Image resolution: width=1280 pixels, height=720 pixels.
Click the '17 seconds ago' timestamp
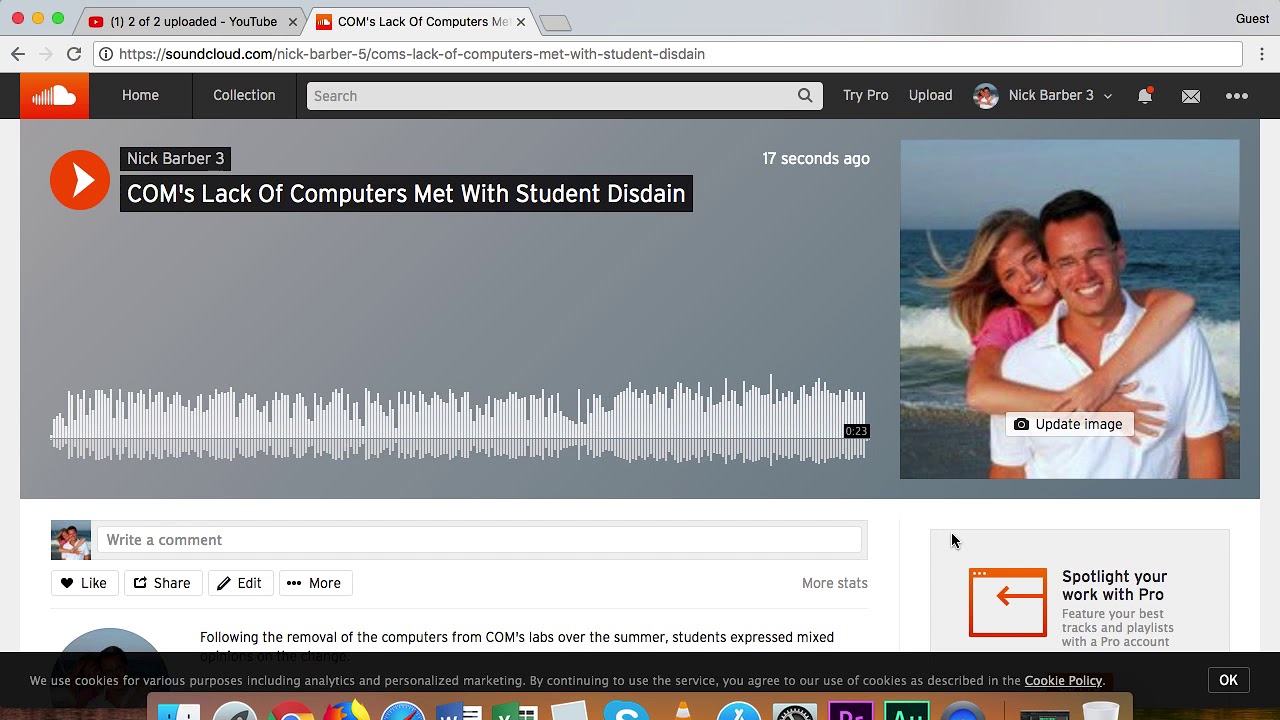click(x=816, y=159)
